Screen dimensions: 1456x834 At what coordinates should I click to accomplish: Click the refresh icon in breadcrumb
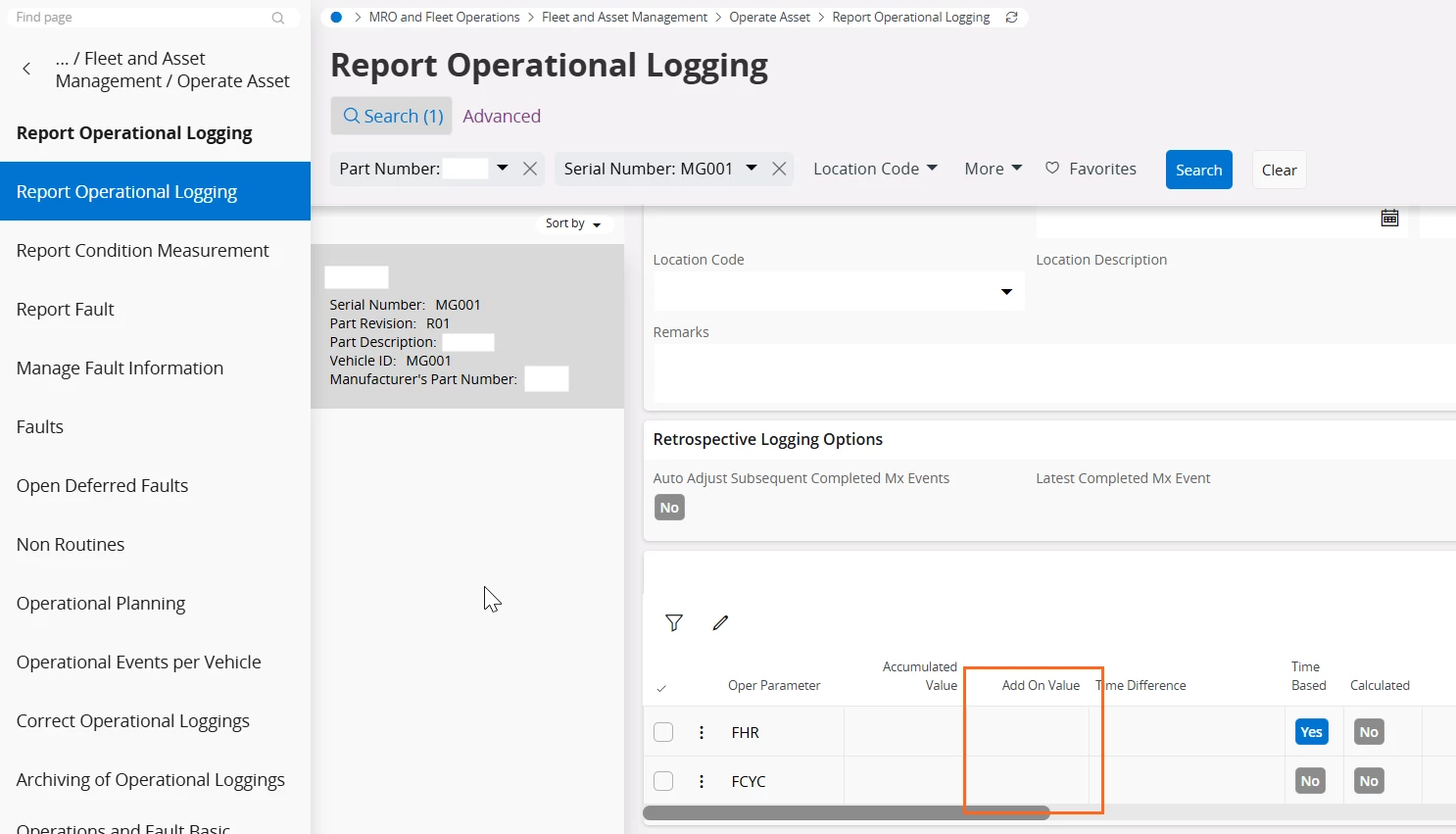[x=1011, y=18]
